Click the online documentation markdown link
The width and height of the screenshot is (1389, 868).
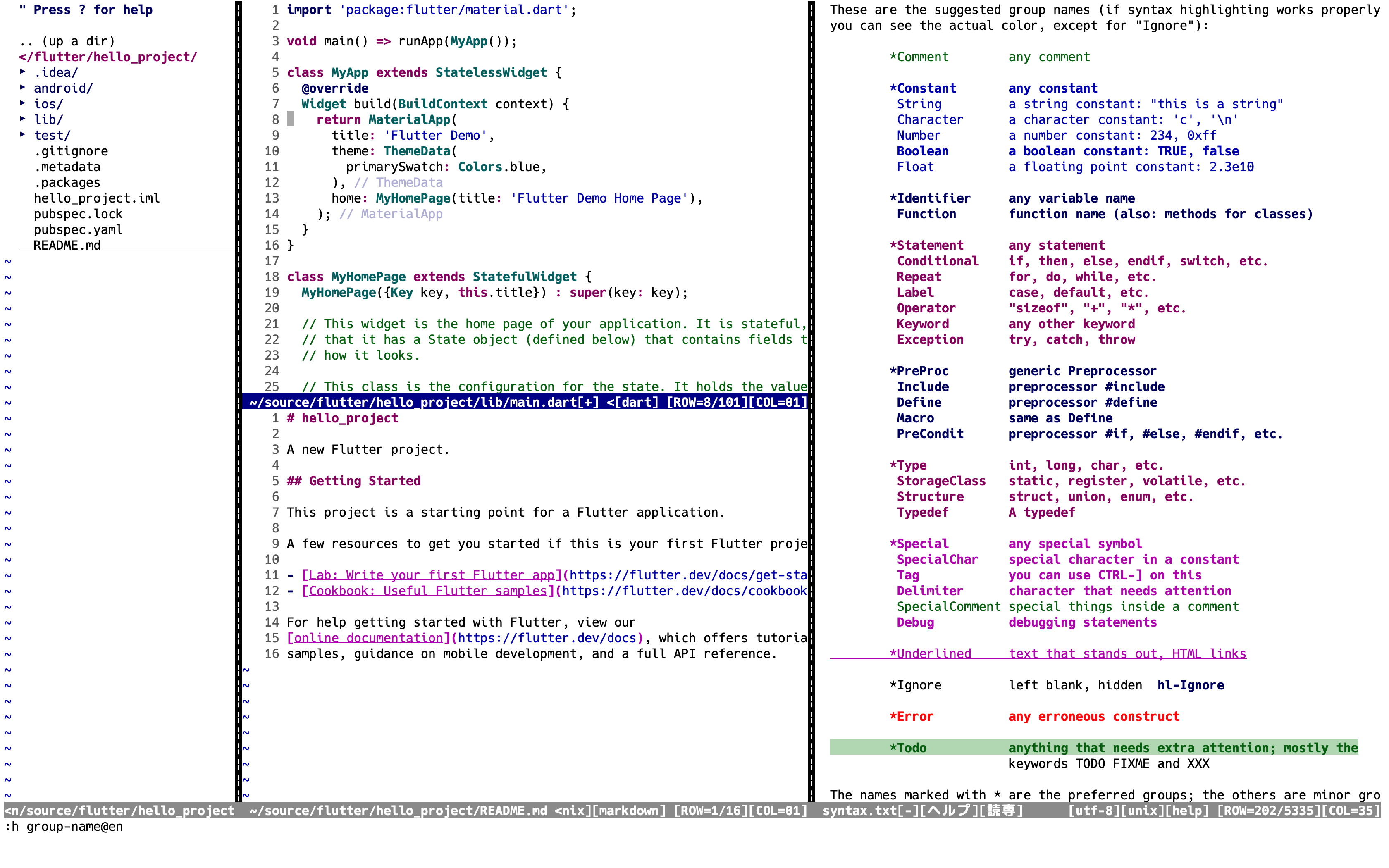(368, 638)
